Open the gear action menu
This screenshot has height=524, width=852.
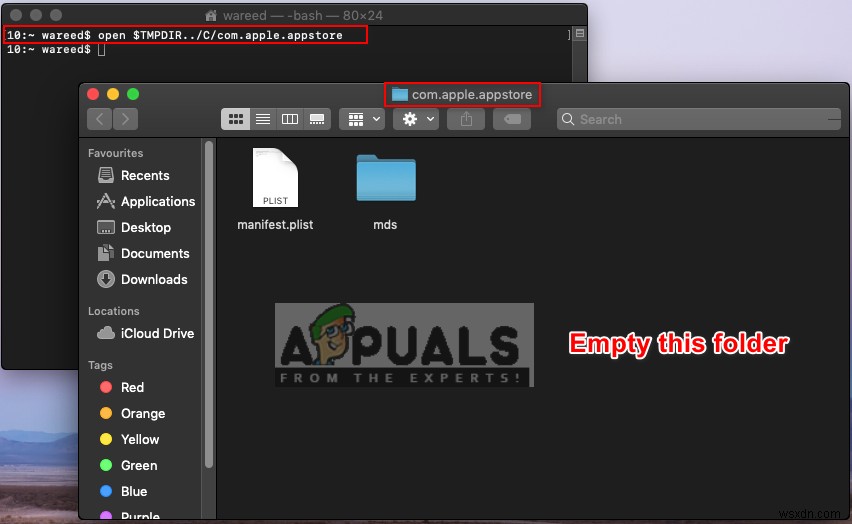pos(416,119)
